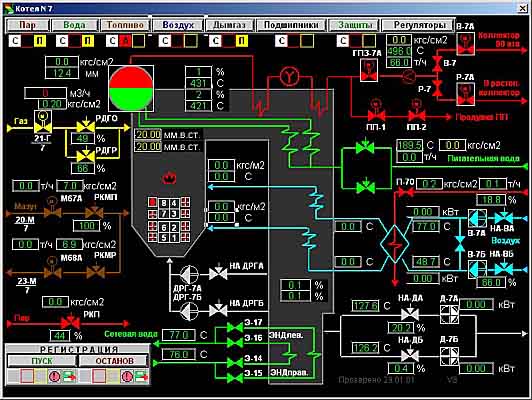Click the alarm exclamation icon under ПУСК

pyautogui.click(x=54, y=376)
